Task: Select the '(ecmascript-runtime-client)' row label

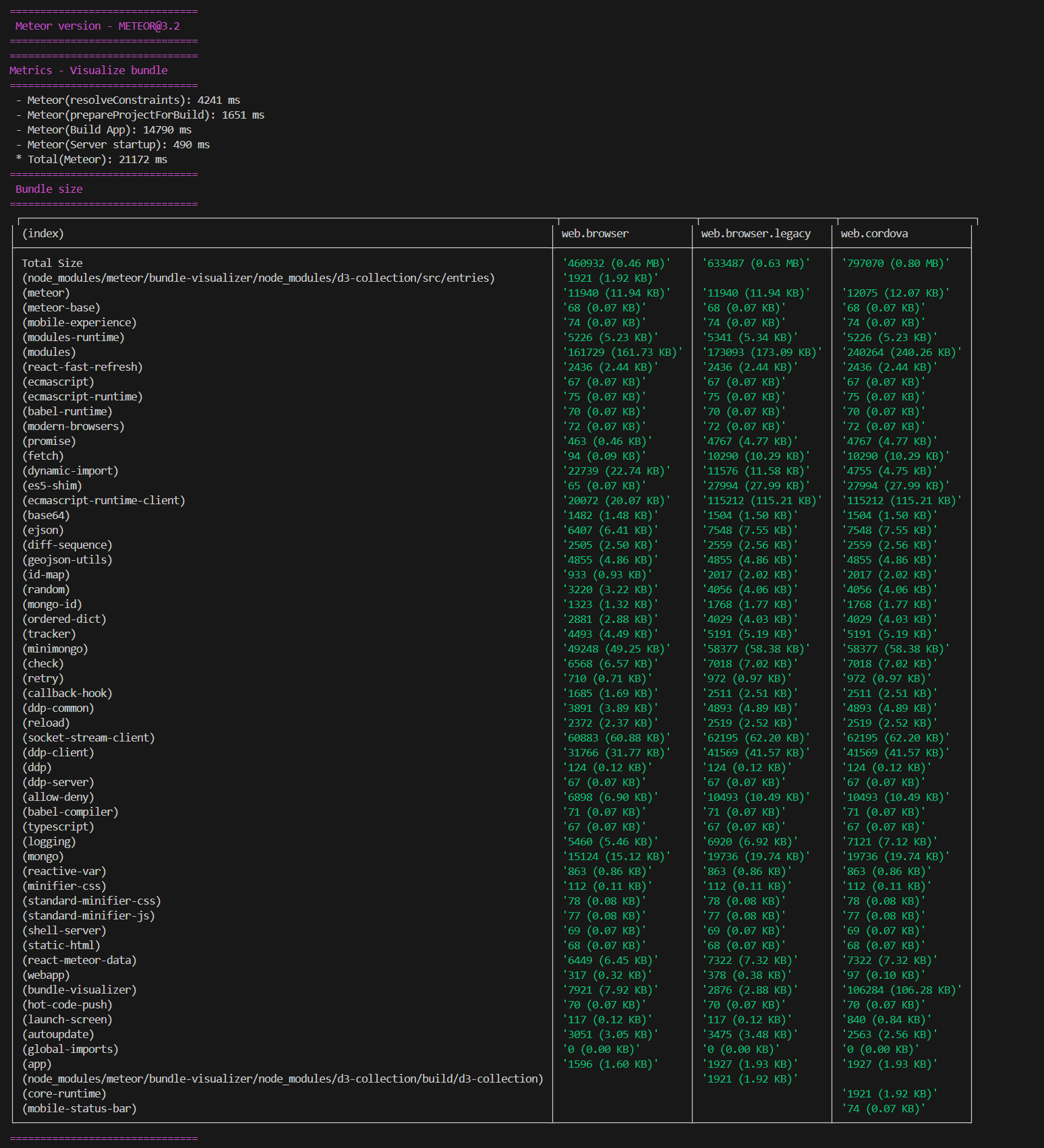Action: 104,500
